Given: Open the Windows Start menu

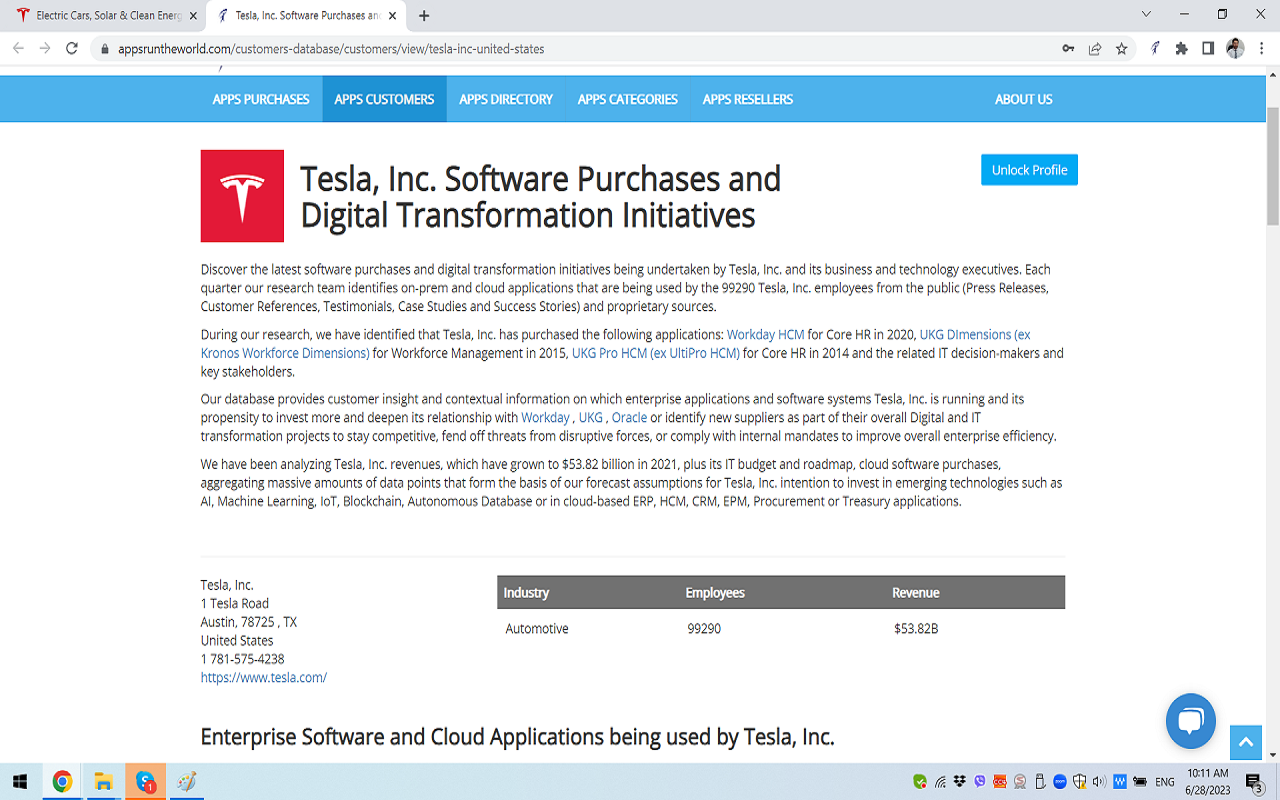Looking at the screenshot, I should [20, 782].
